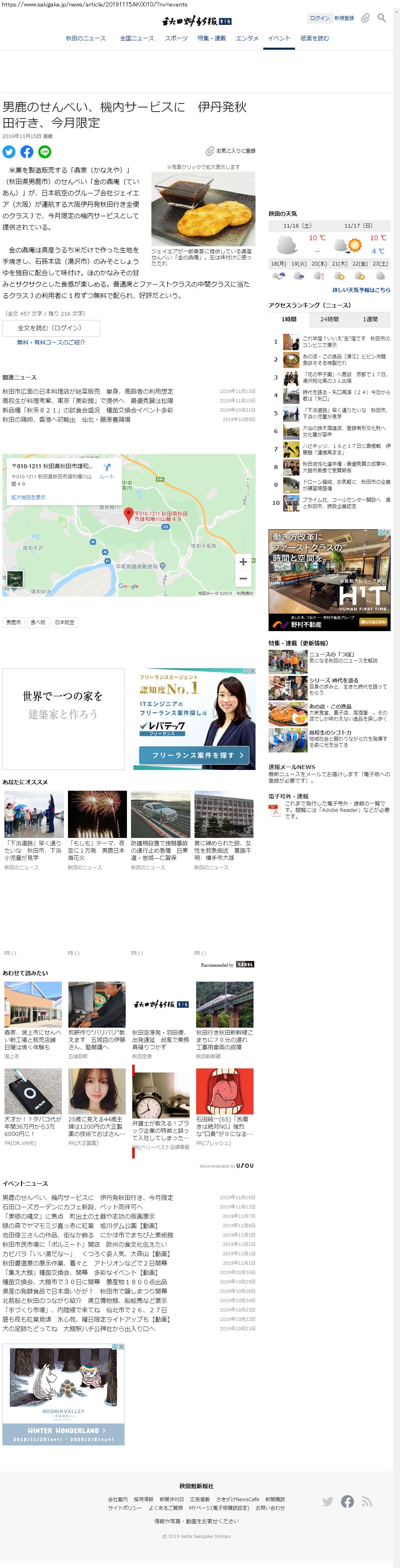
Task: Zoom in on the map
Action: click(x=243, y=562)
